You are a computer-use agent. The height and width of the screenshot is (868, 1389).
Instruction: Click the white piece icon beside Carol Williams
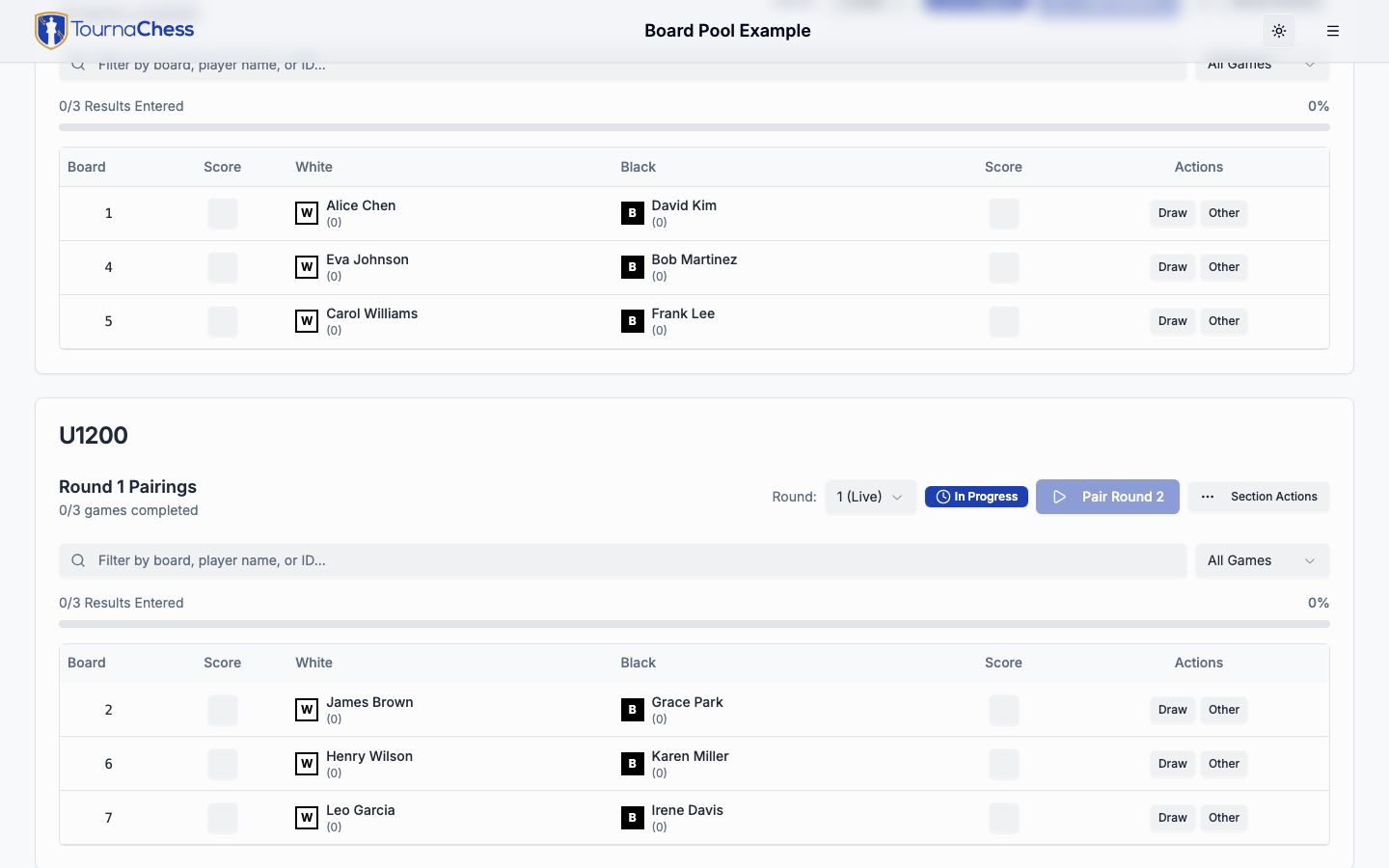tap(307, 321)
